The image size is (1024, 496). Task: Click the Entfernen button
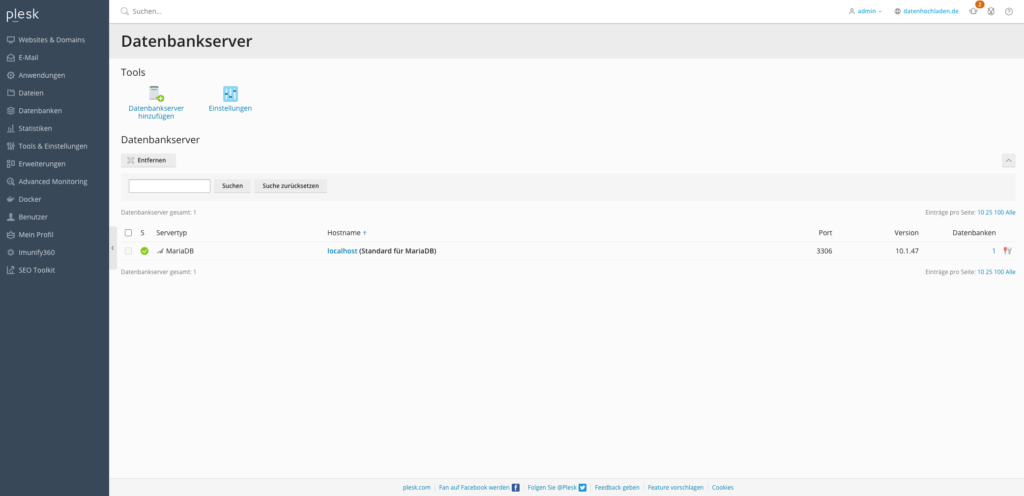148,160
